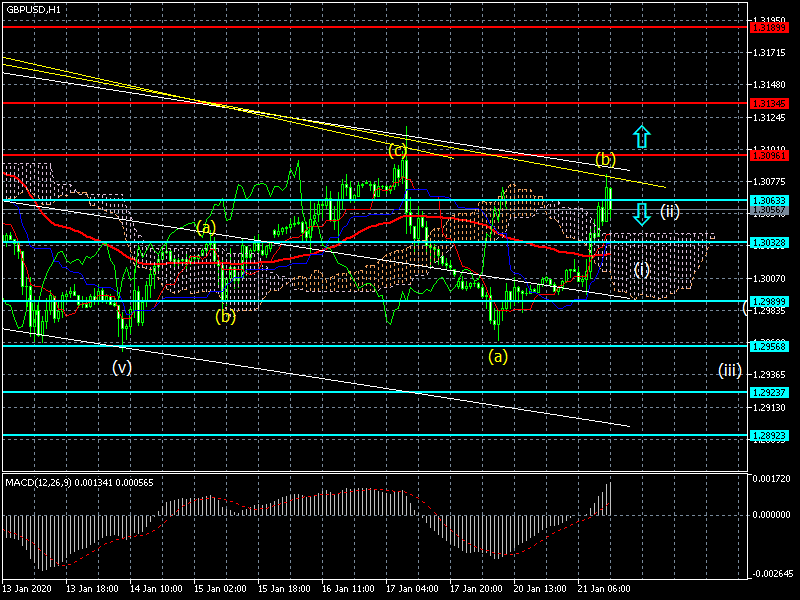This screenshot has width=800, height=600.
Task: Click the 1.29365 price axis value
Action: tap(769, 375)
